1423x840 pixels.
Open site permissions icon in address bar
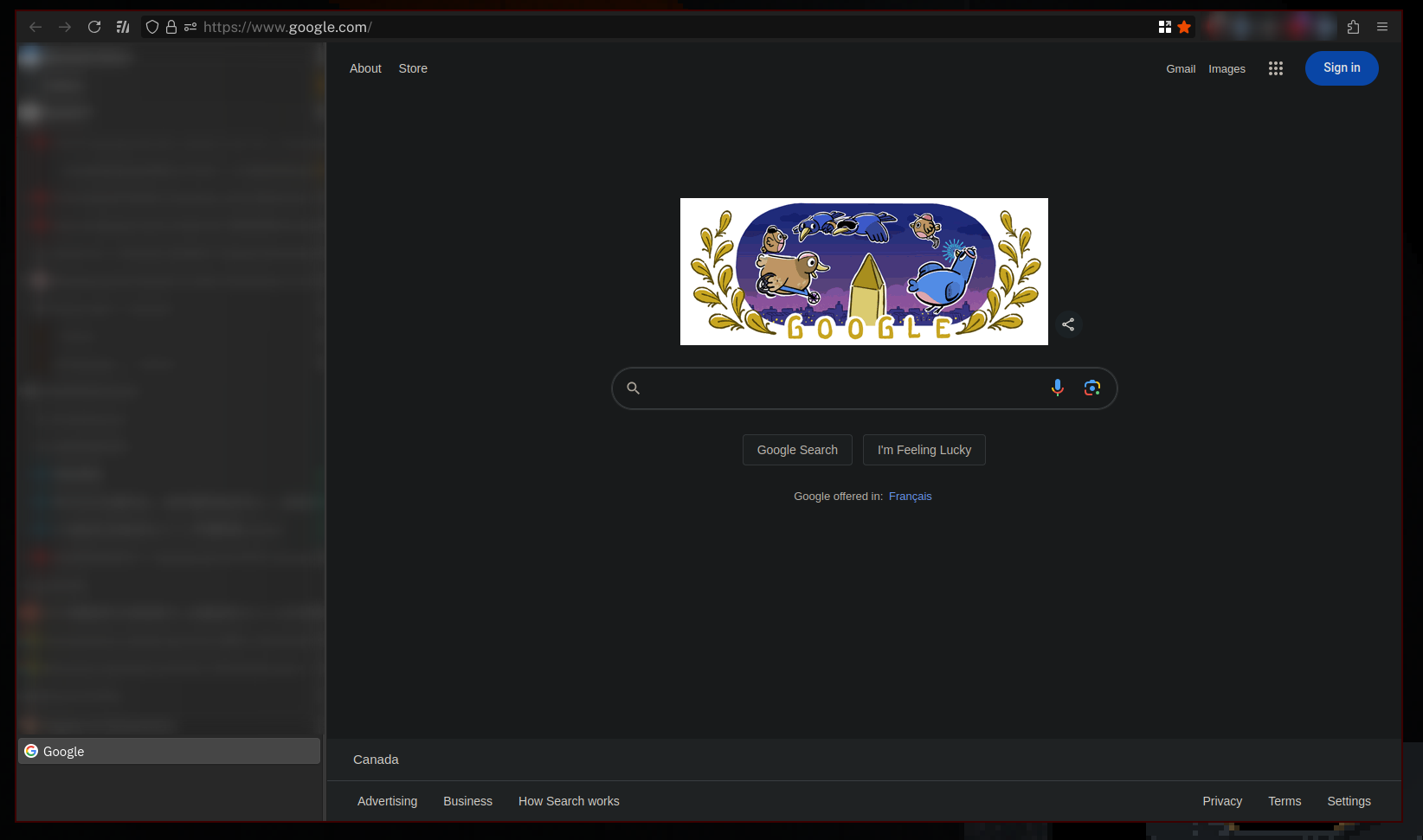190,27
